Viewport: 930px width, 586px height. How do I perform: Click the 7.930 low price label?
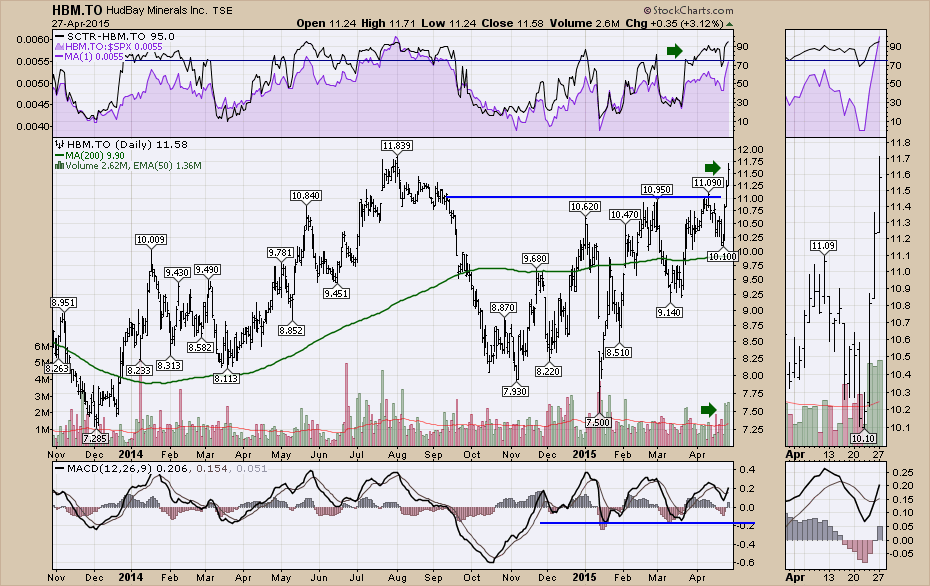tap(515, 391)
